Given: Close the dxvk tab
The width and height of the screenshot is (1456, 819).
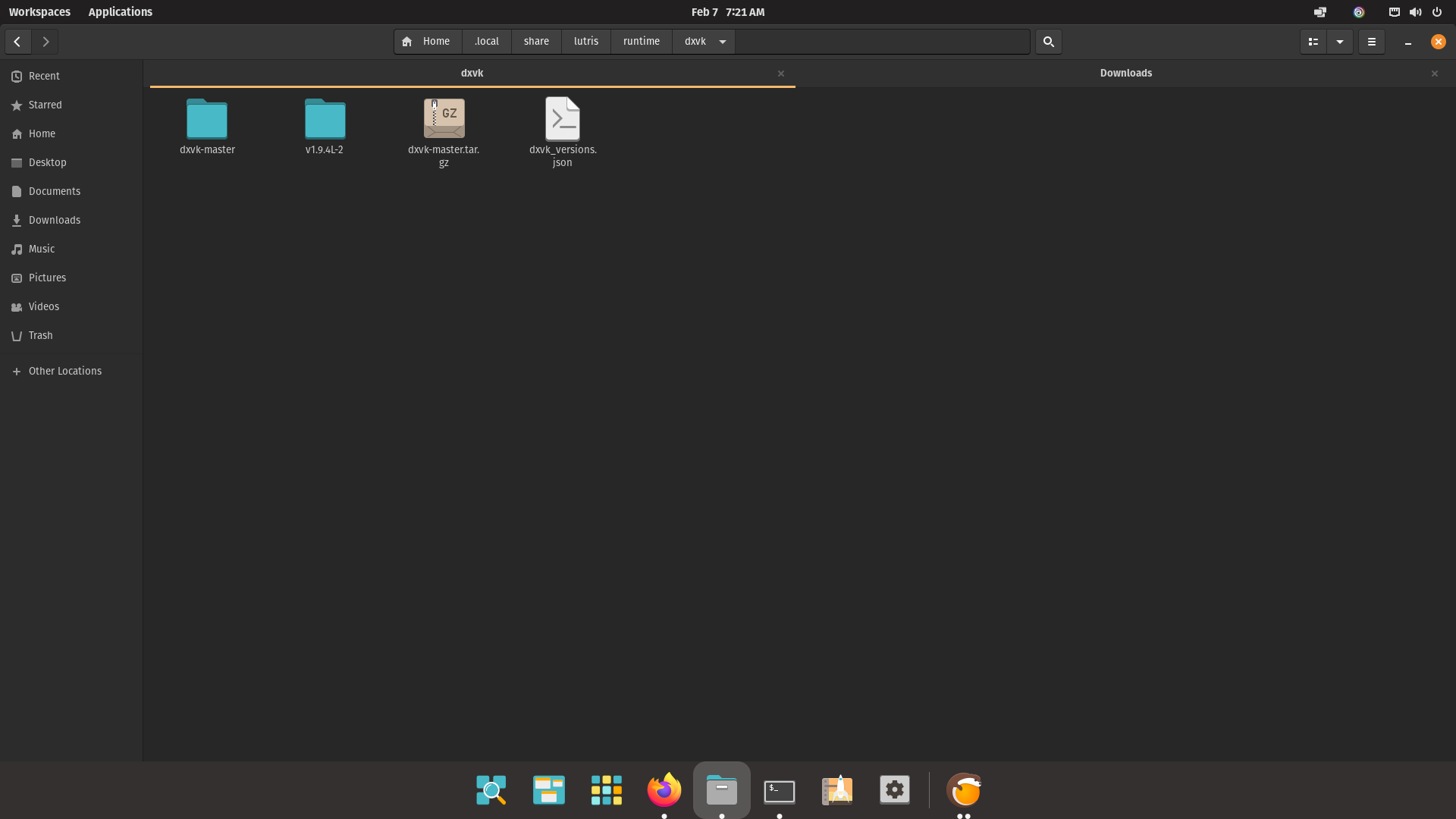Looking at the screenshot, I should tap(781, 74).
